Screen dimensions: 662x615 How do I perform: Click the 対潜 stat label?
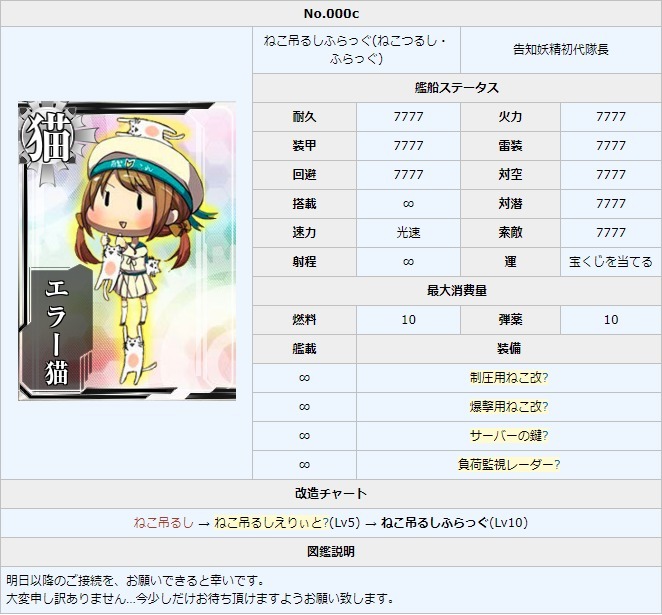pyautogui.click(x=510, y=203)
